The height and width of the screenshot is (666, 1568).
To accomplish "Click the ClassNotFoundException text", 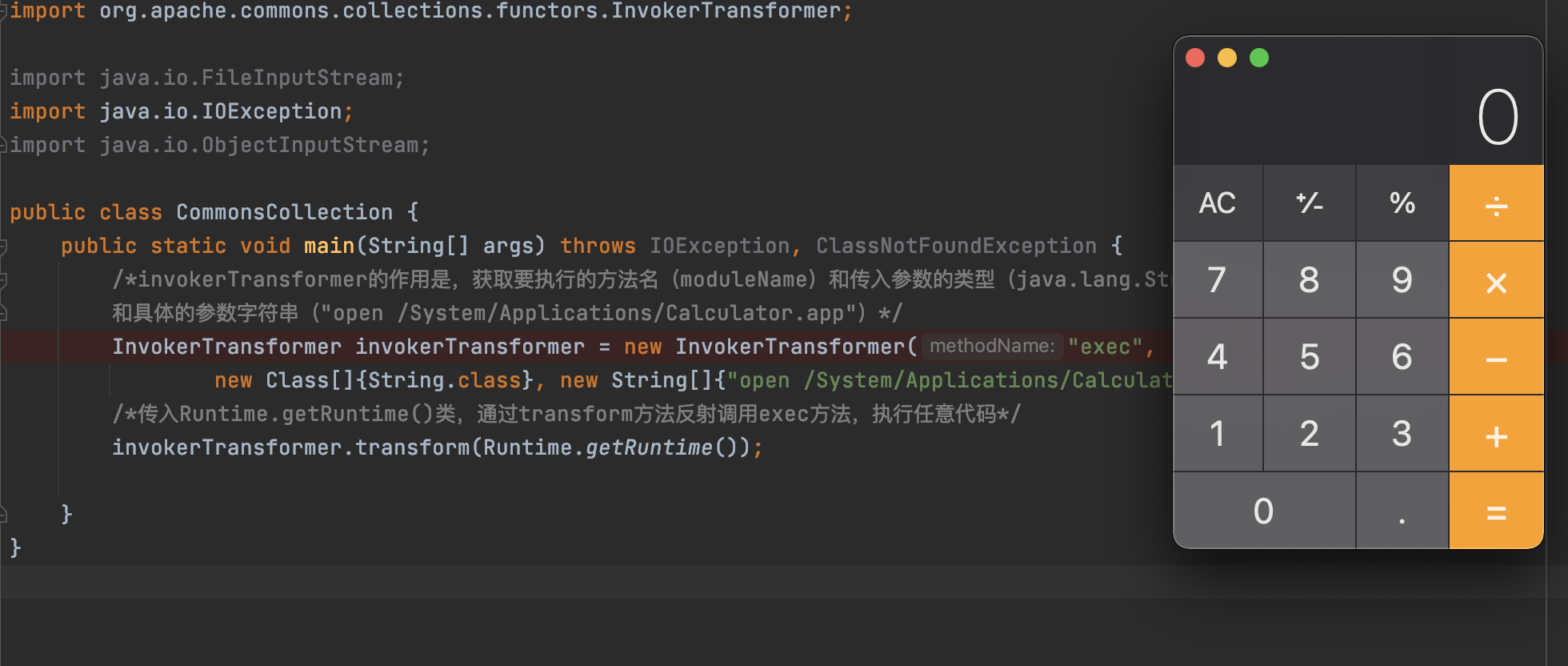I will (x=956, y=246).
